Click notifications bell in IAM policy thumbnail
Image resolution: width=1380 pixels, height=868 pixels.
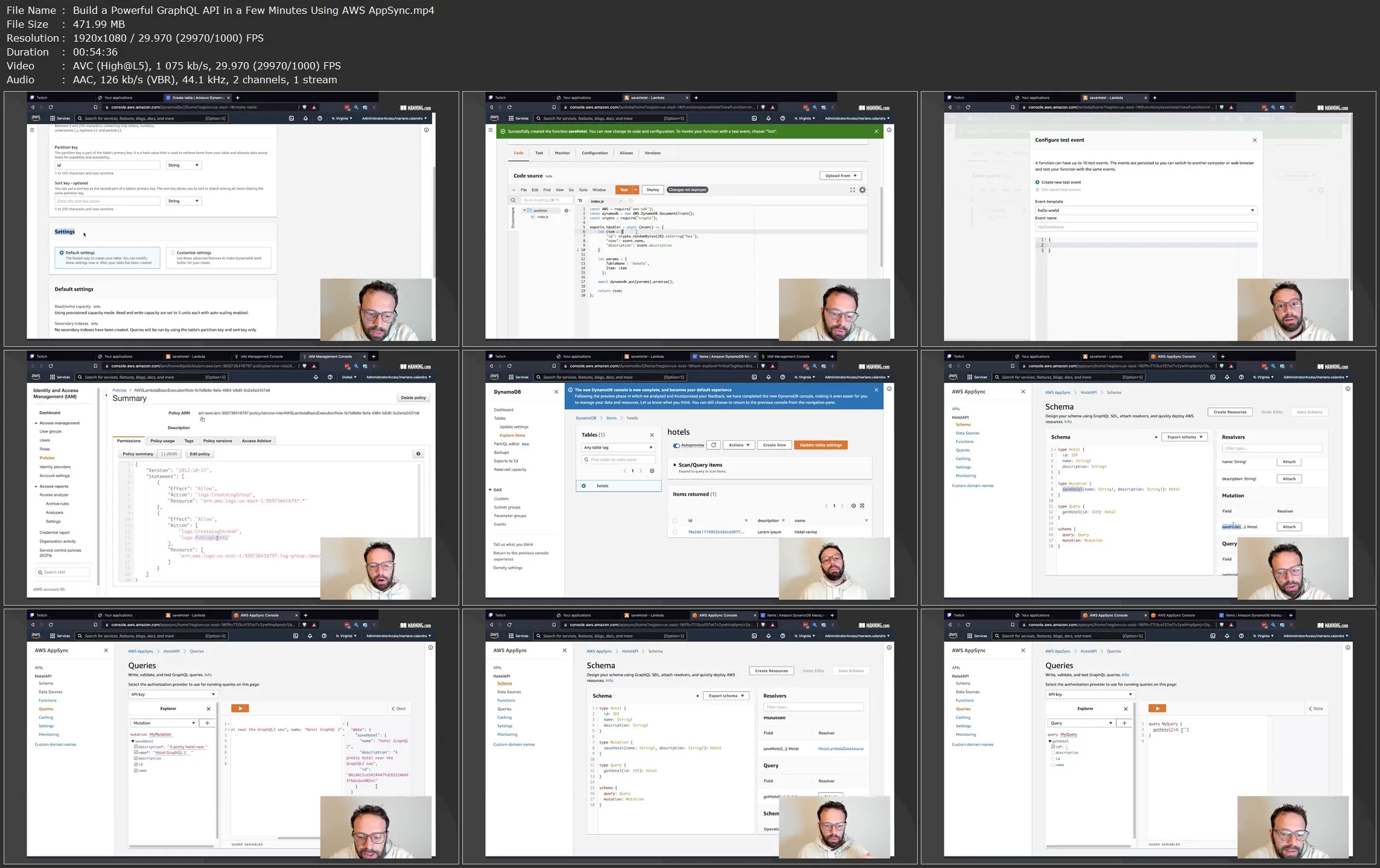tap(316, 377)
